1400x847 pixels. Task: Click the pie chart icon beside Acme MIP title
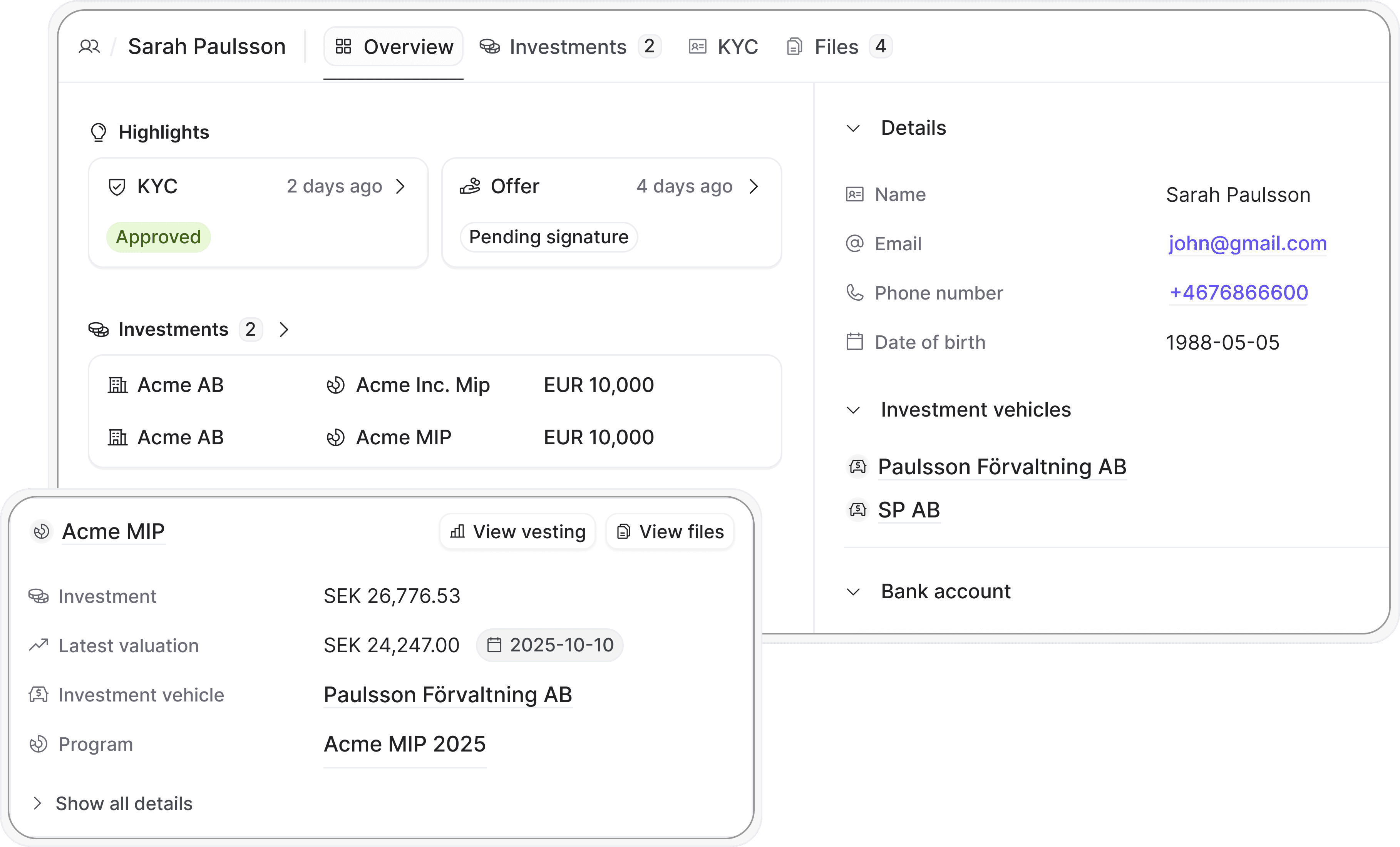coord(42,532)
